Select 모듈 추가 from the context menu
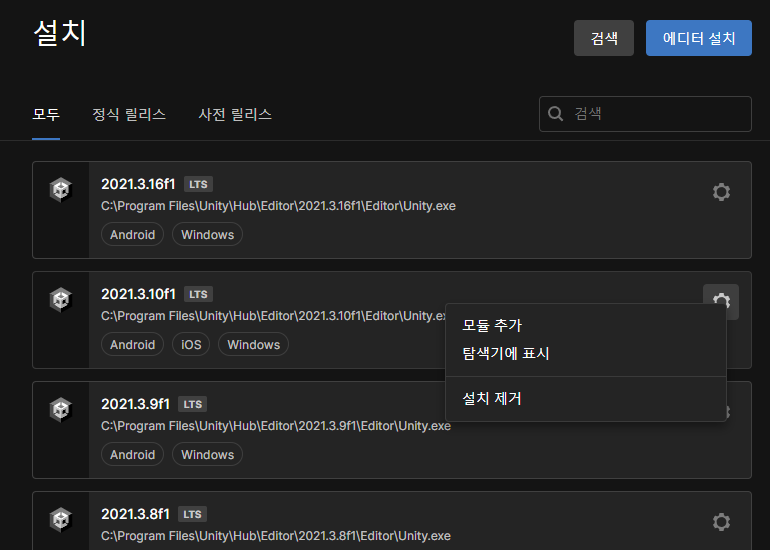 586,325
